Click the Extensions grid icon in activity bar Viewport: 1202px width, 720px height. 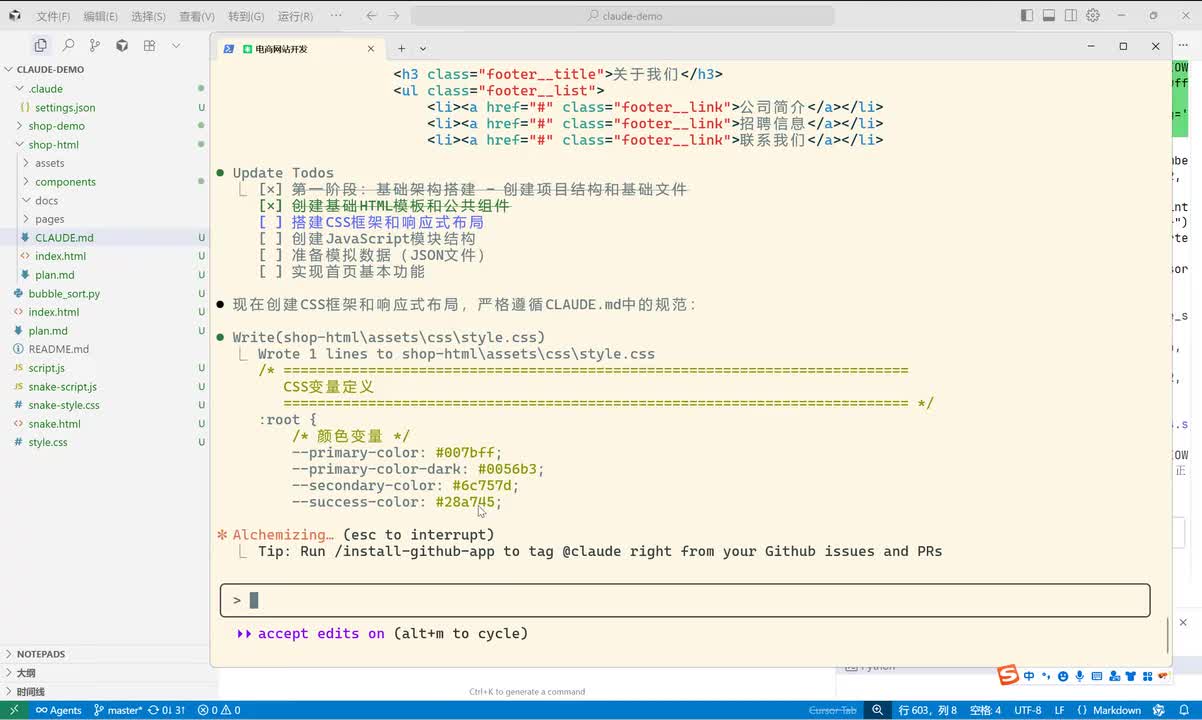tap(149, 45)
